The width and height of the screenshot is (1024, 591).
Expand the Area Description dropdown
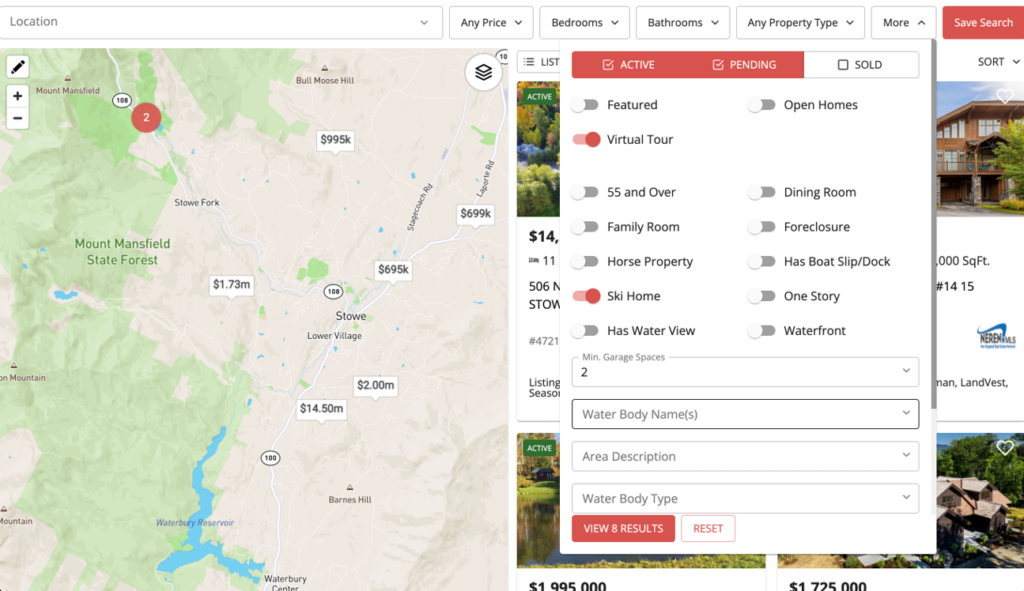(745, 456)
